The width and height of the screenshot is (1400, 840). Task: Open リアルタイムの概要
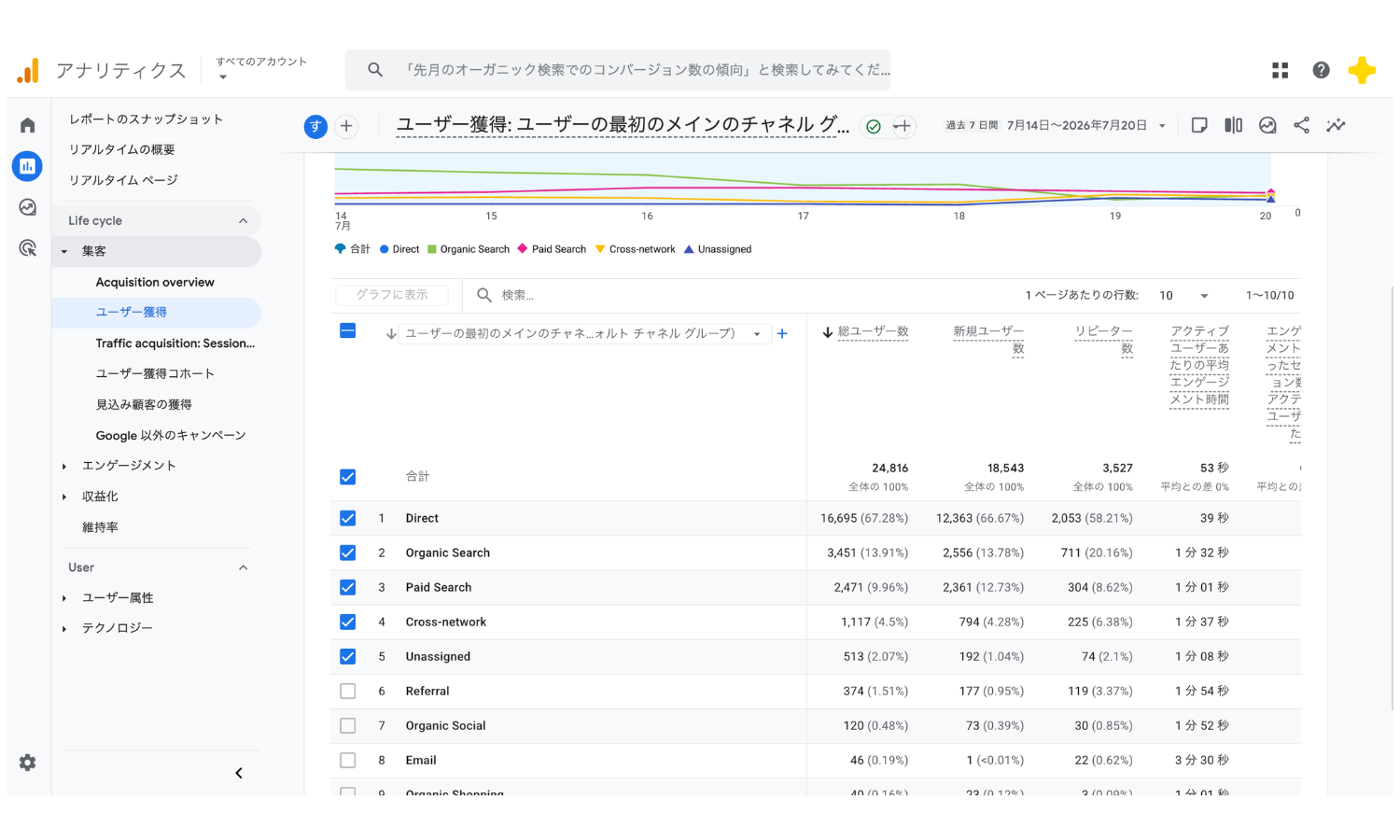coord(121,149)
